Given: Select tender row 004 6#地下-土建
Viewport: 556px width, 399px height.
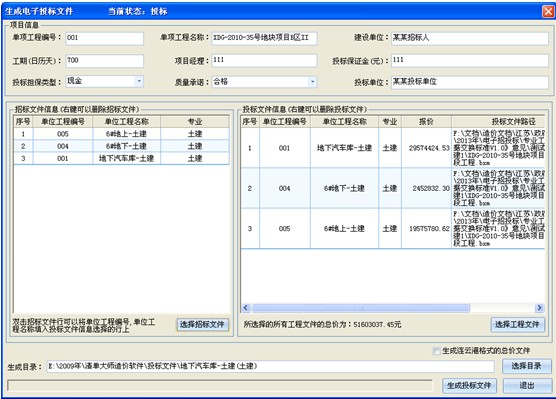Looking at the screenshot, I should (x=121, y=146).
